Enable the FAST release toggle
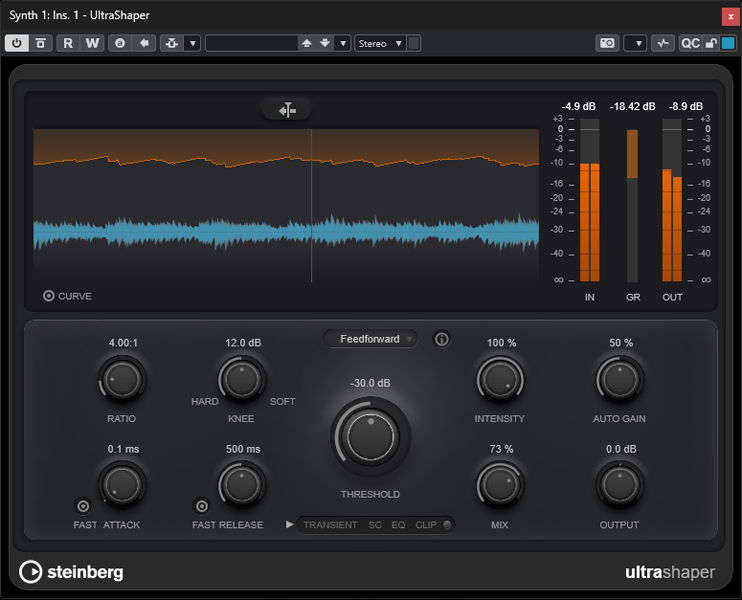This screenshot has width=742, height=600. click(202, 506)
